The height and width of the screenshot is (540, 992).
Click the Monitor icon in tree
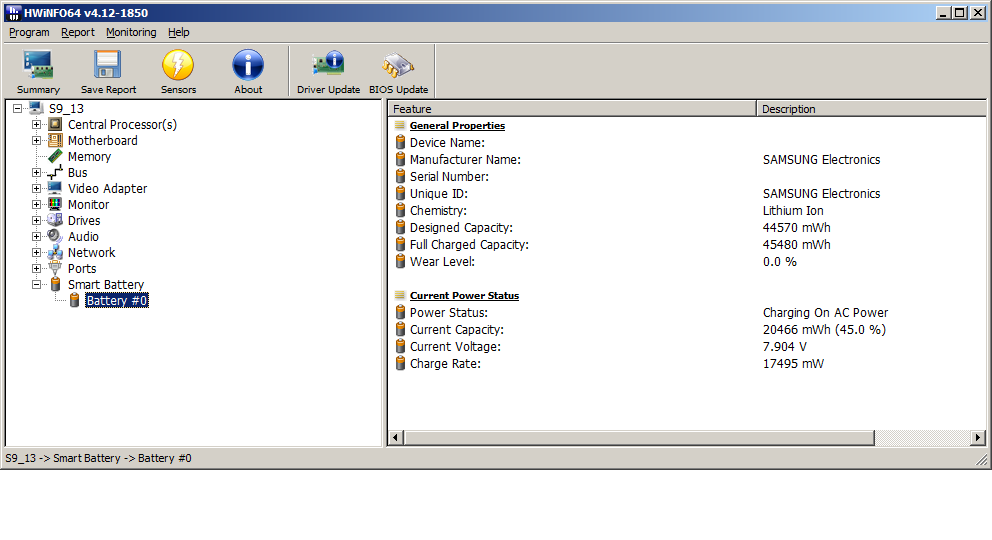56,204
